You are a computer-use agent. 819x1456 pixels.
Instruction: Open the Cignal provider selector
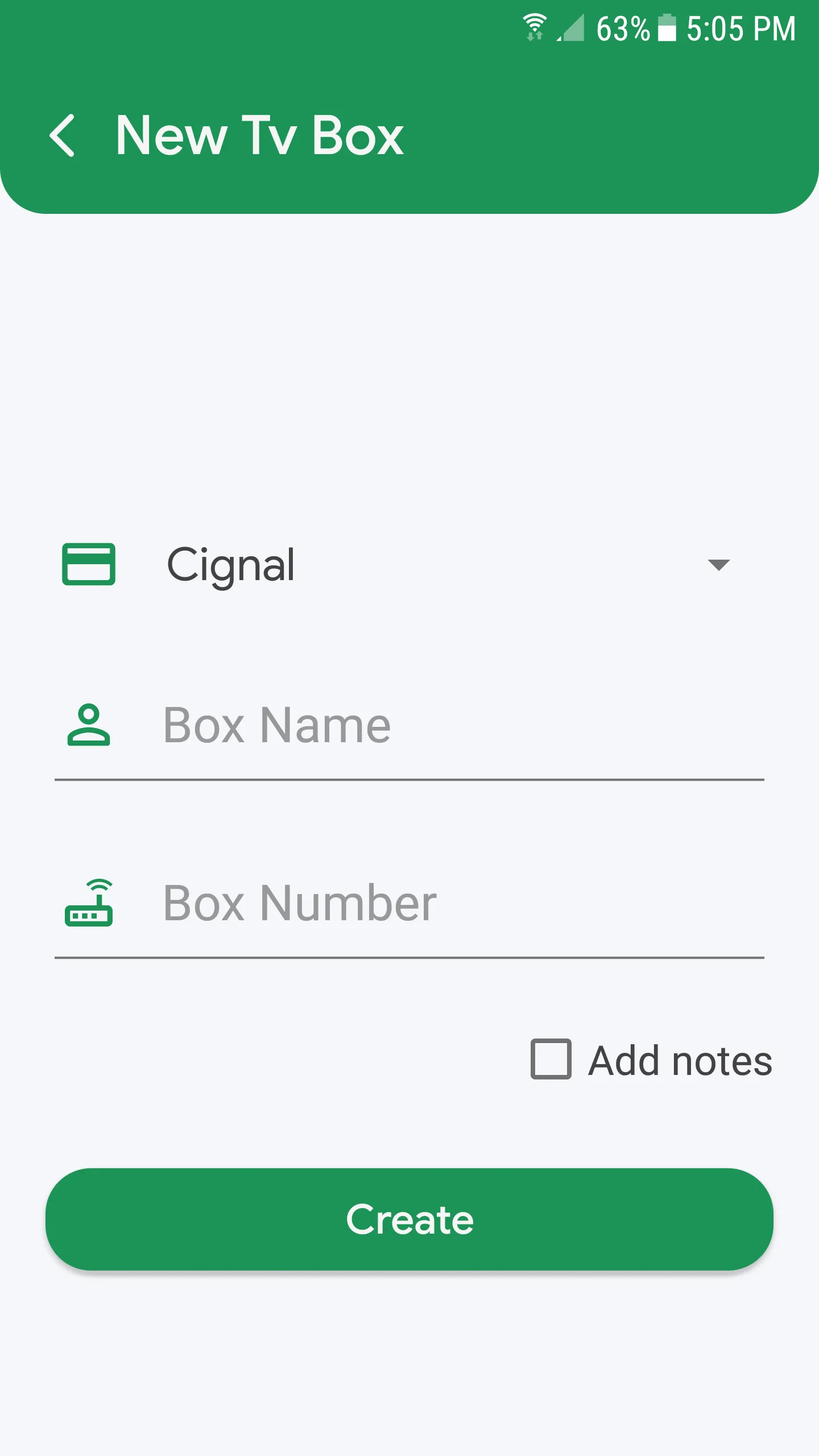(x=398, y=564)
